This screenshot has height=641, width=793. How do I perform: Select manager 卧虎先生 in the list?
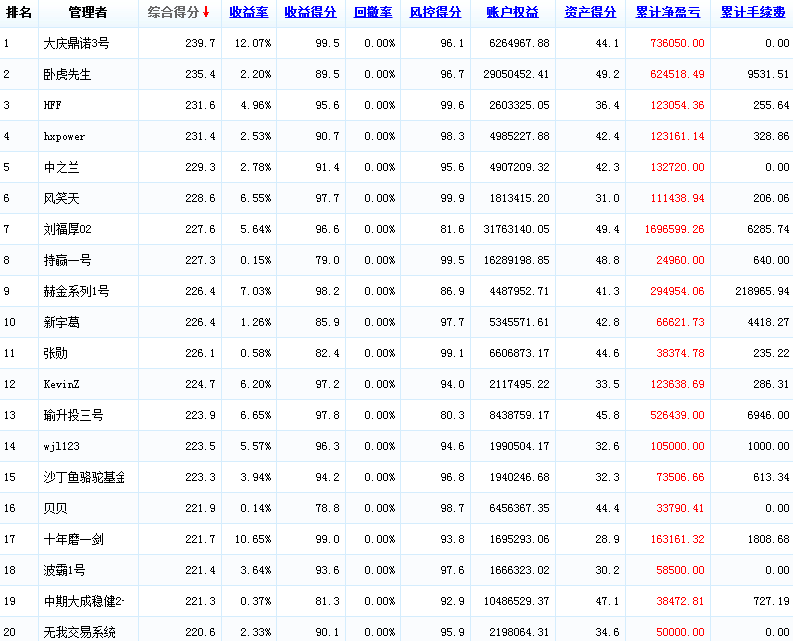coord(68,75)
